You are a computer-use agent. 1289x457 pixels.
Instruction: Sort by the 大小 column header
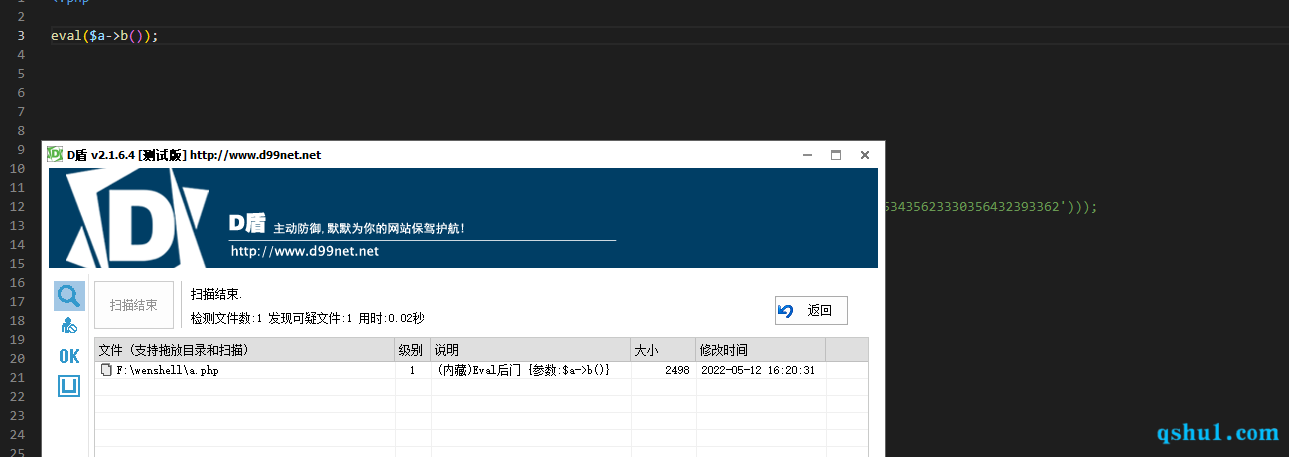(663, 350)
